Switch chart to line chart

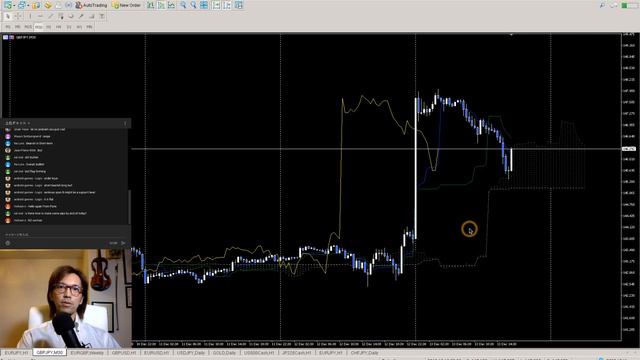pos(171,5)
